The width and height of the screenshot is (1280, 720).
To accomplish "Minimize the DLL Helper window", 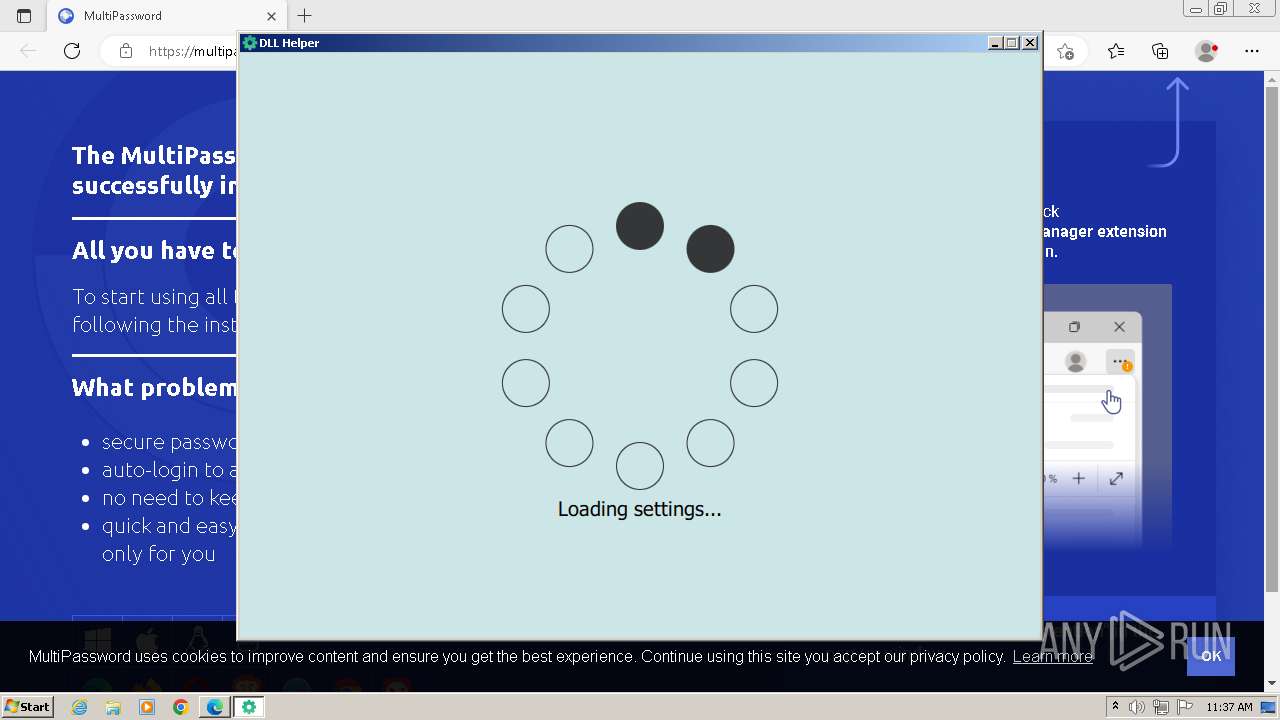I will [x=995, y=43].
